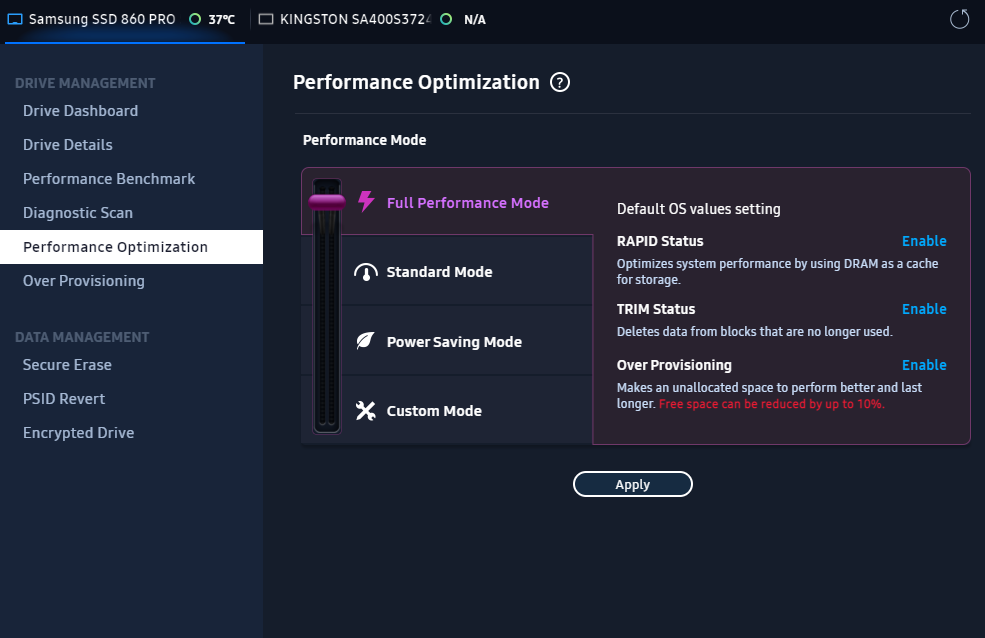Image resolution: width=985 pixels, height=638 pixels.
Task: Click the Standard Mode gauge icon
Action: pos(366,272)
